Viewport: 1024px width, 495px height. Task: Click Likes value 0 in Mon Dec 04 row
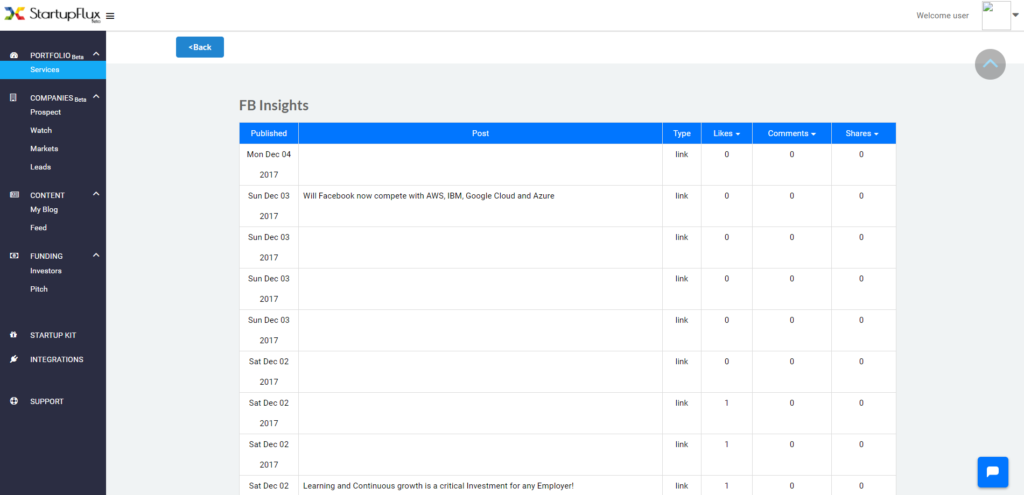[726, 154]
